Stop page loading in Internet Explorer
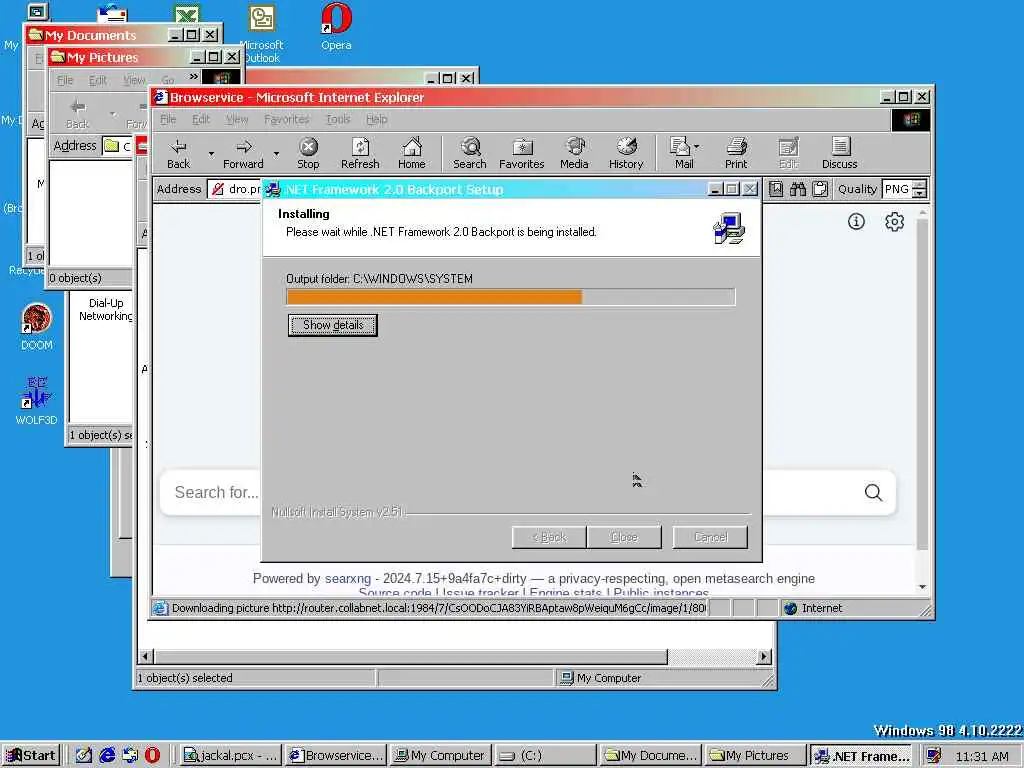Screen dimensions: 1024x768 pos(308,153)
